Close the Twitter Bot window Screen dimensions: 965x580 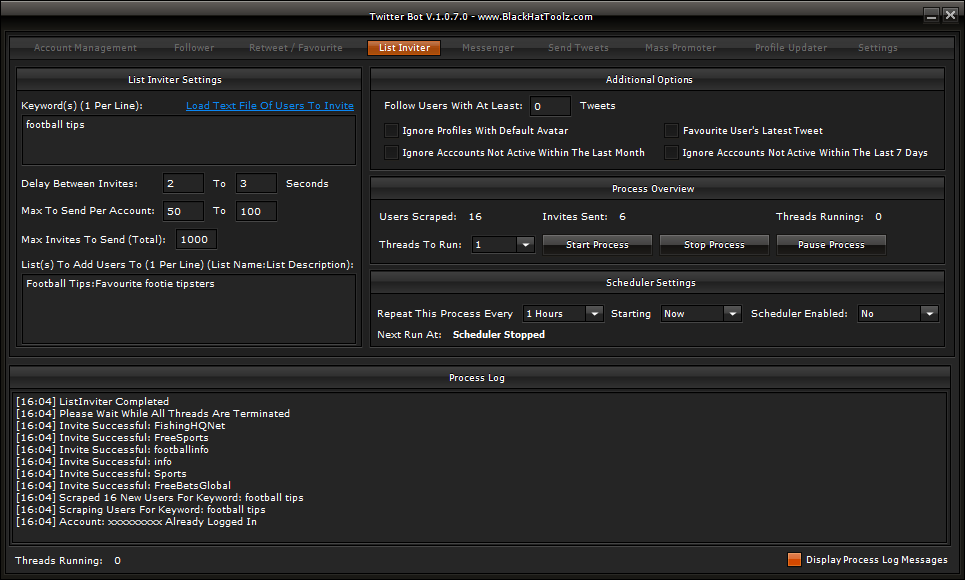tap(950, 16)
